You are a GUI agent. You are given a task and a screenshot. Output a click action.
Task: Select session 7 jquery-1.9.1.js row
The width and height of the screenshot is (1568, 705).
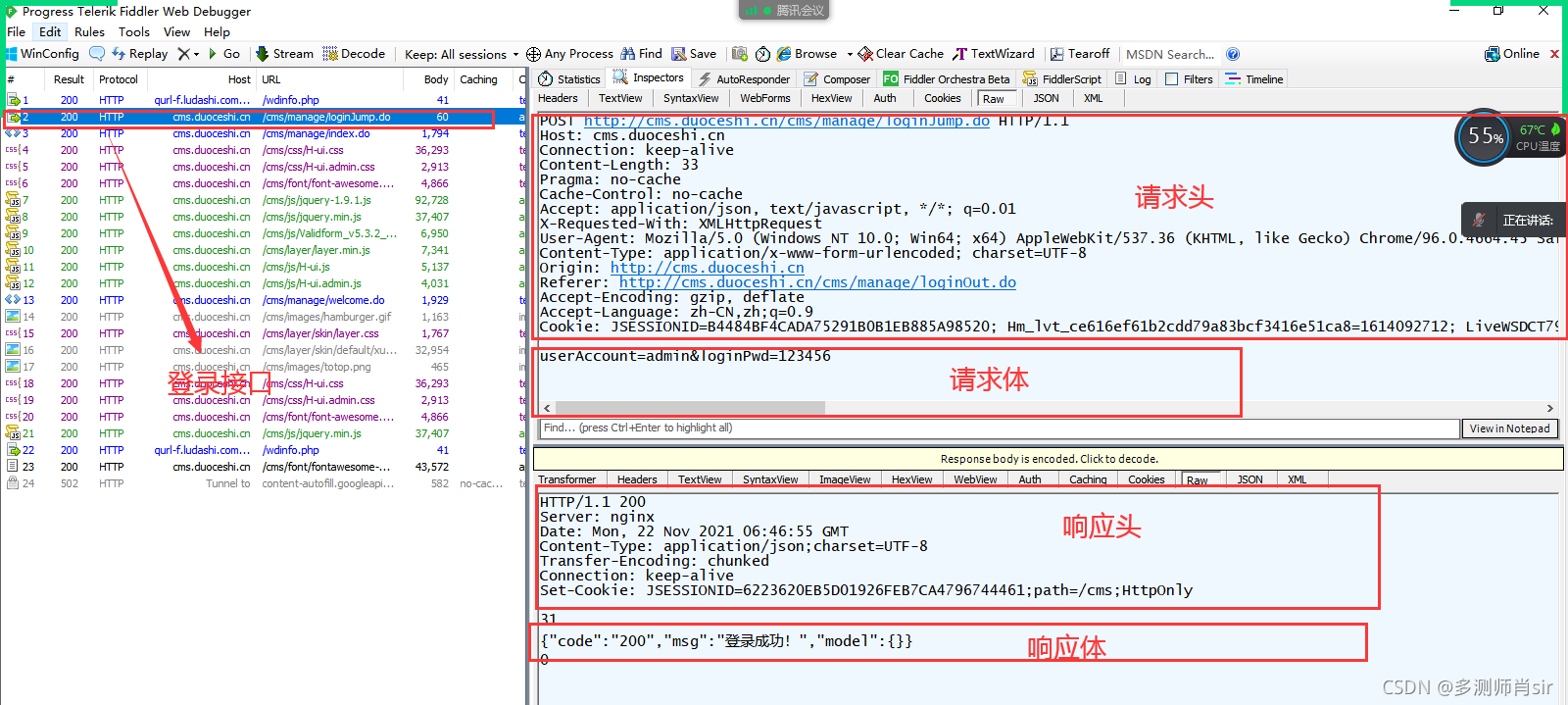point(263,200)
